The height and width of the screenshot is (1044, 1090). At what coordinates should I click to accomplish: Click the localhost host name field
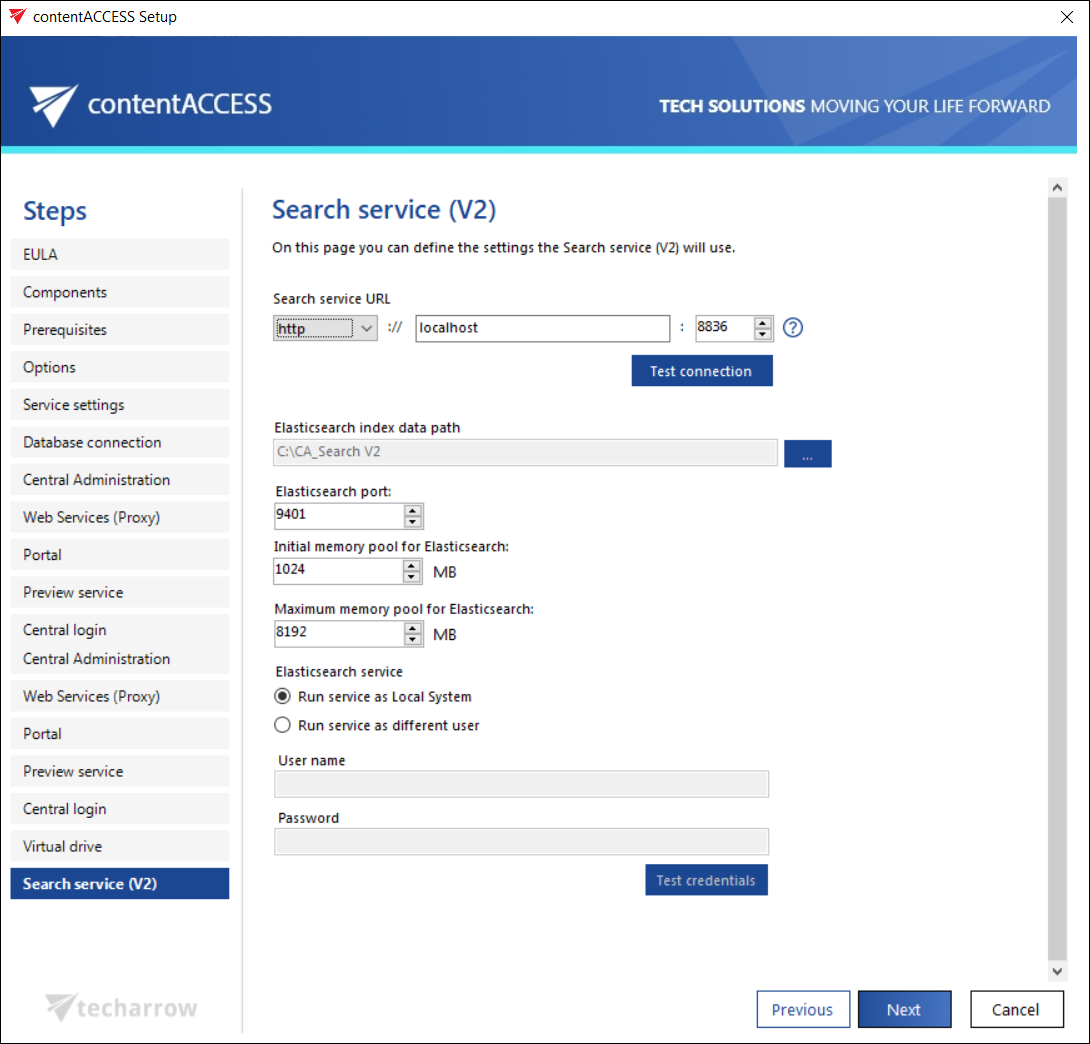[542, 328]
